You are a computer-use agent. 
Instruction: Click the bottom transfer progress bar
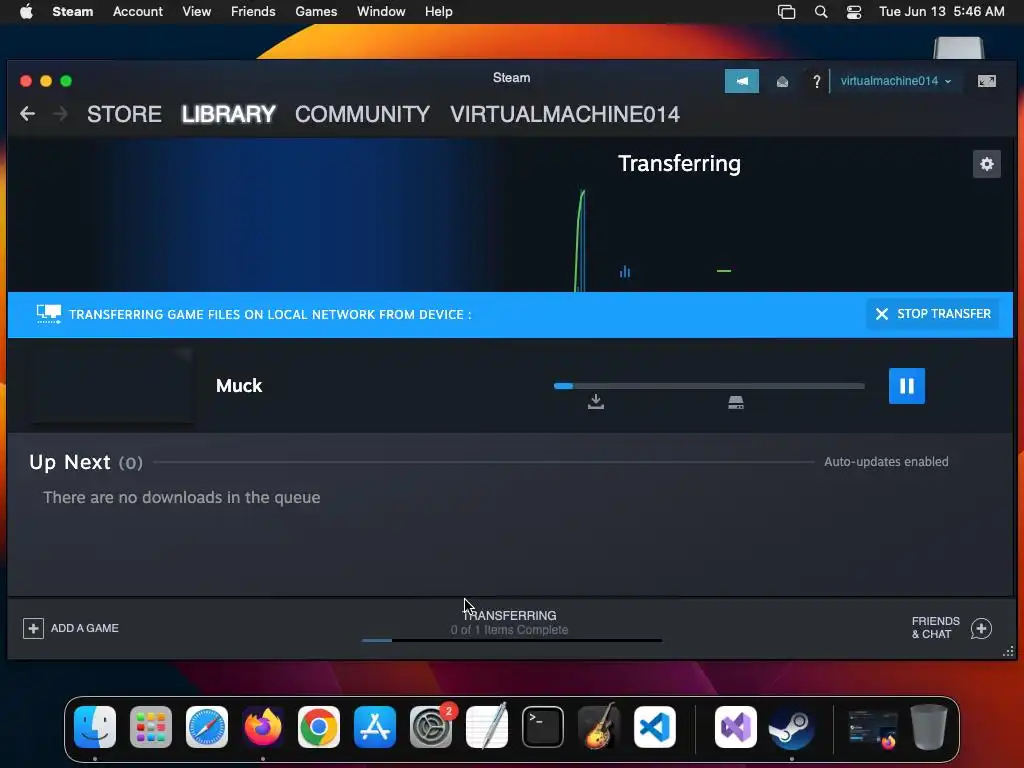(x=512, y=641)
